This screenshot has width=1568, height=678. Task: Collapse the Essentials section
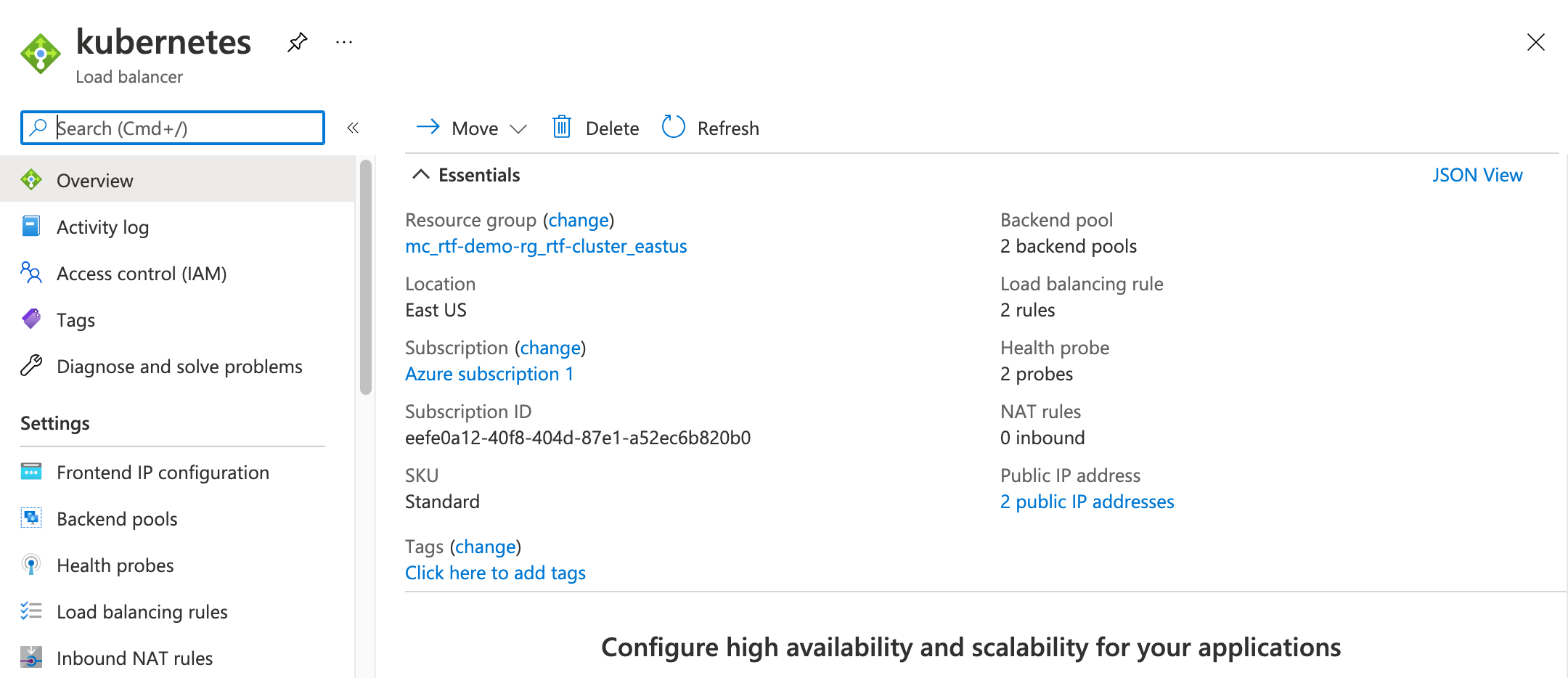point(420,174)
